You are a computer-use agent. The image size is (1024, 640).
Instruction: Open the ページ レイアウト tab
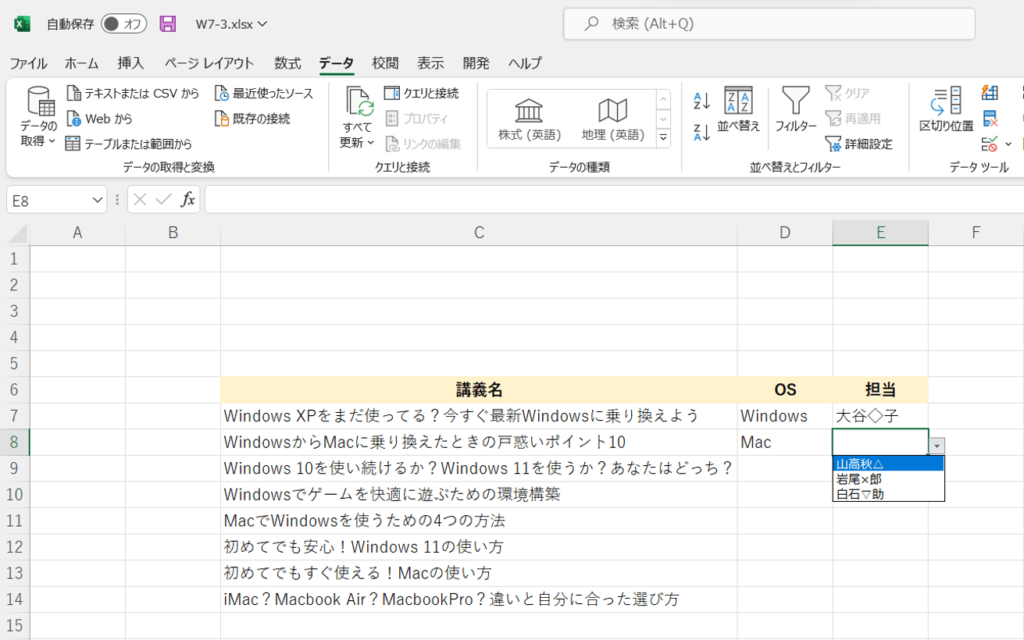209,63
